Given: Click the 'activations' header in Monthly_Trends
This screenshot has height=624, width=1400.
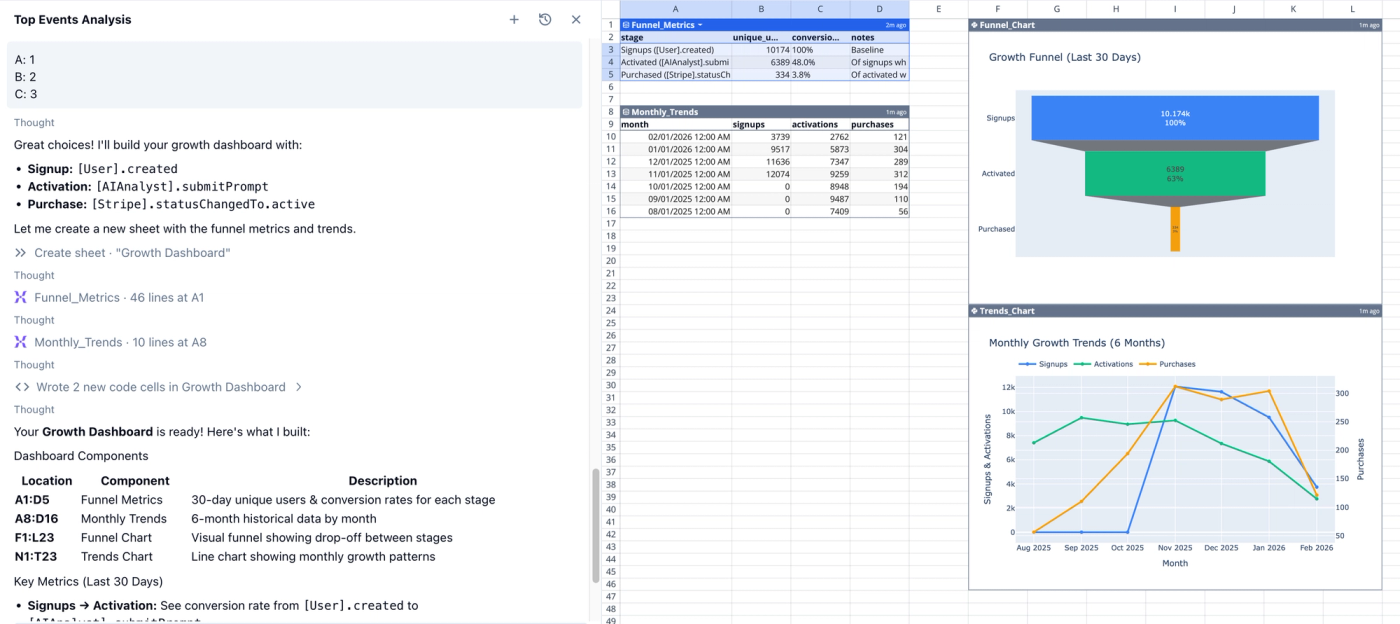Looking at the screenshot, I should coord(820,125).
